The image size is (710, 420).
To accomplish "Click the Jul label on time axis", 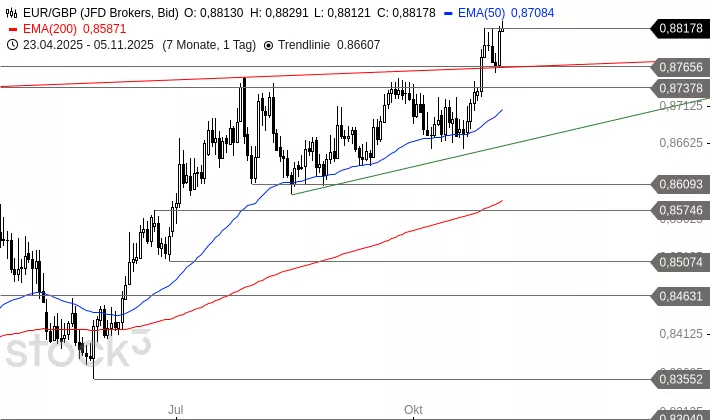I will (176, 409).
